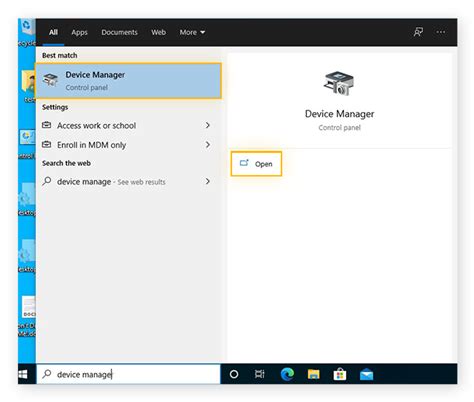Switch to the Web search tab
This screenshot has height=402, width=474.
coord(158,32)
